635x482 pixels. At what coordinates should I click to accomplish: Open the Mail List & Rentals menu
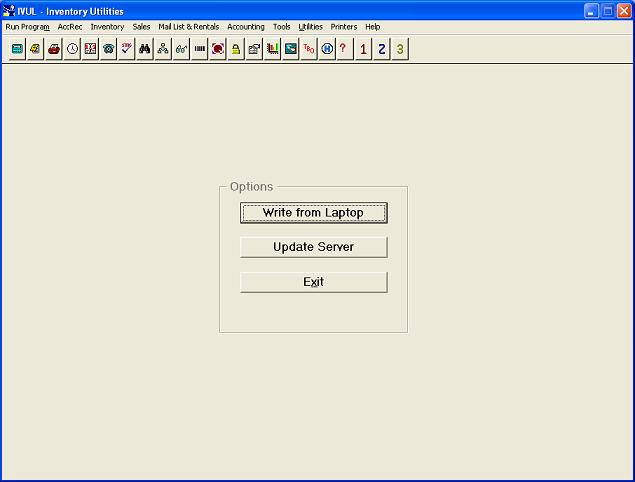click(x=189, y=27)
